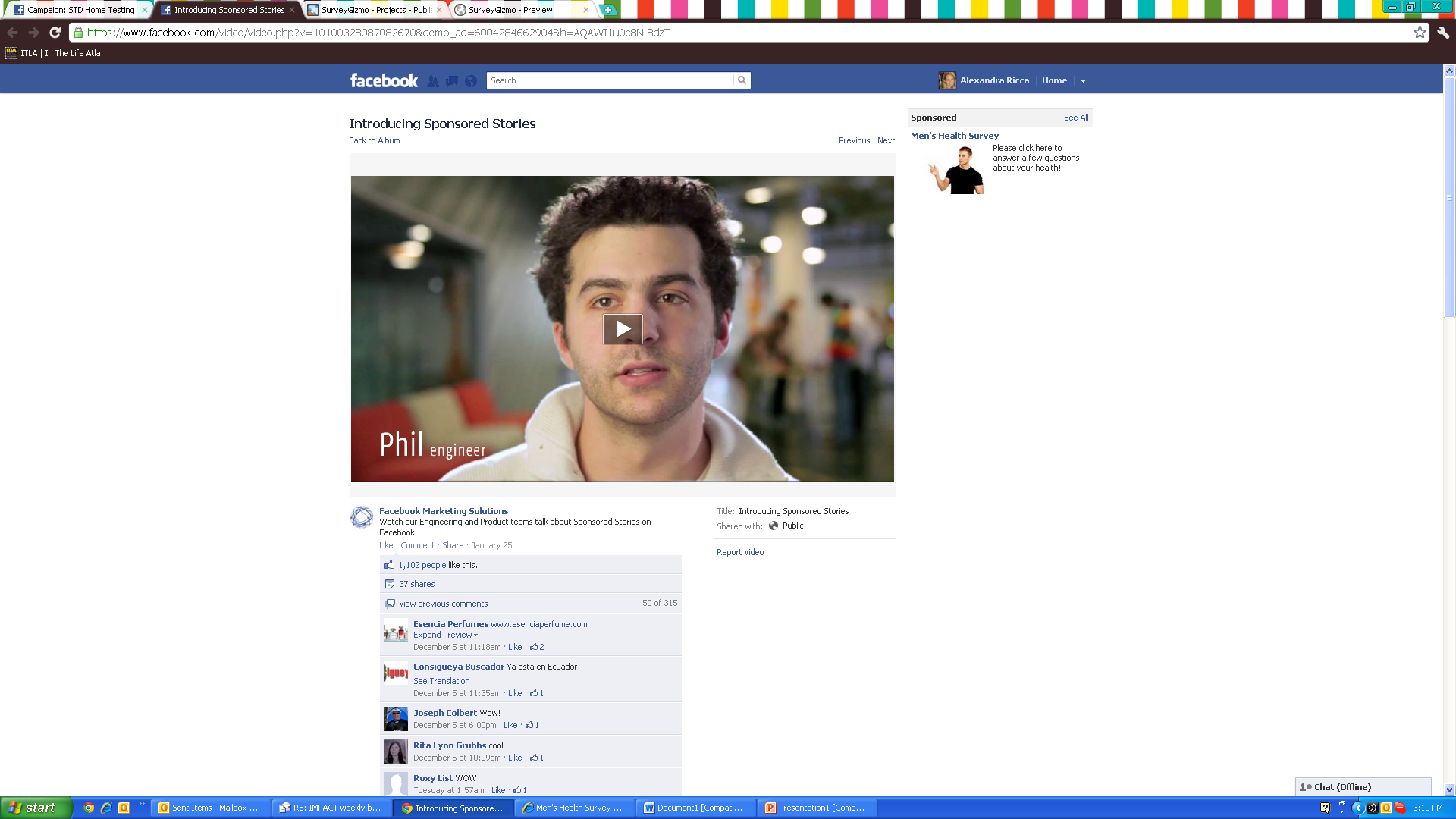The width and height of the screenshot is (1456, 819).
Task: Expand View previous comments
Action: [443, 604]
